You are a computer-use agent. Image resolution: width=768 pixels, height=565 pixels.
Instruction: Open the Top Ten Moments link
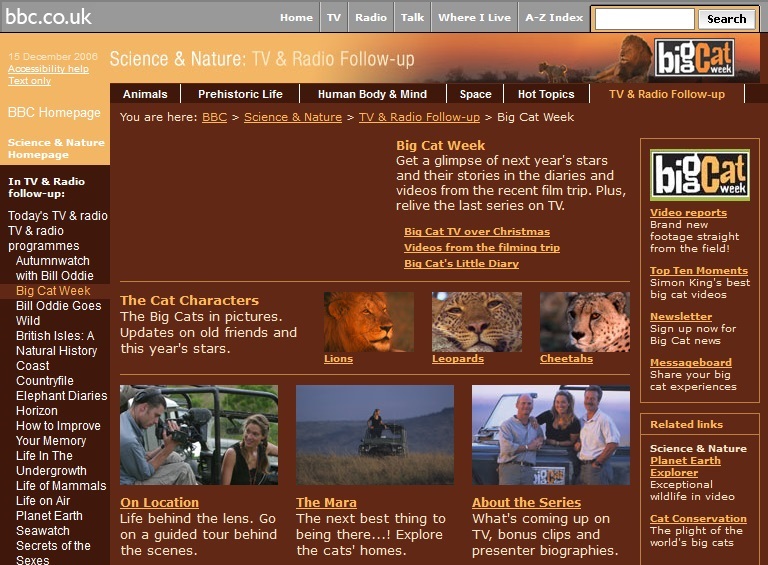tap(699, 270)
